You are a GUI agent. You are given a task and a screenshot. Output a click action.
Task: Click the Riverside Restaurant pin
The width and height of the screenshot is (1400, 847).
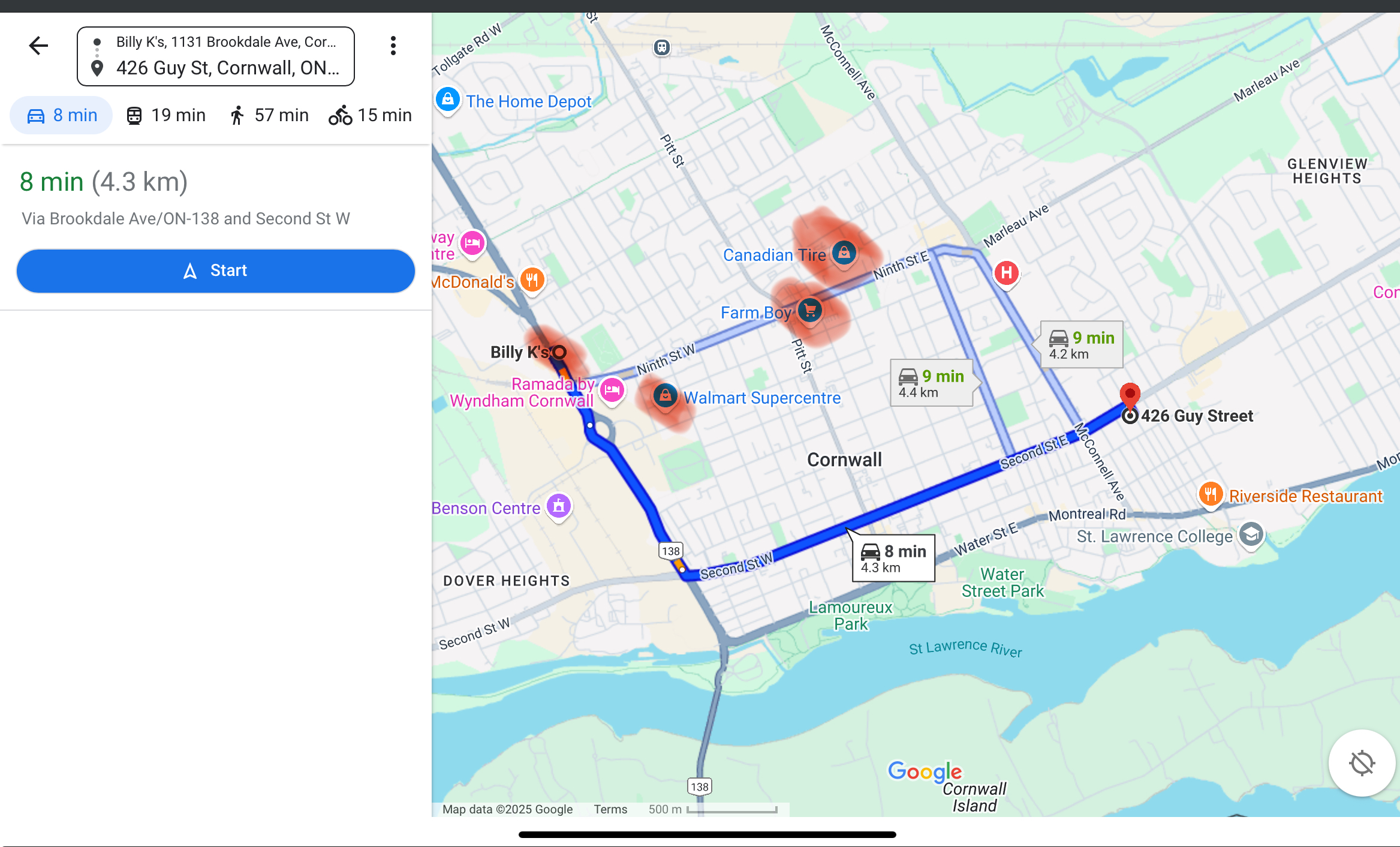pyautogui.click(x=1211, y=495)
